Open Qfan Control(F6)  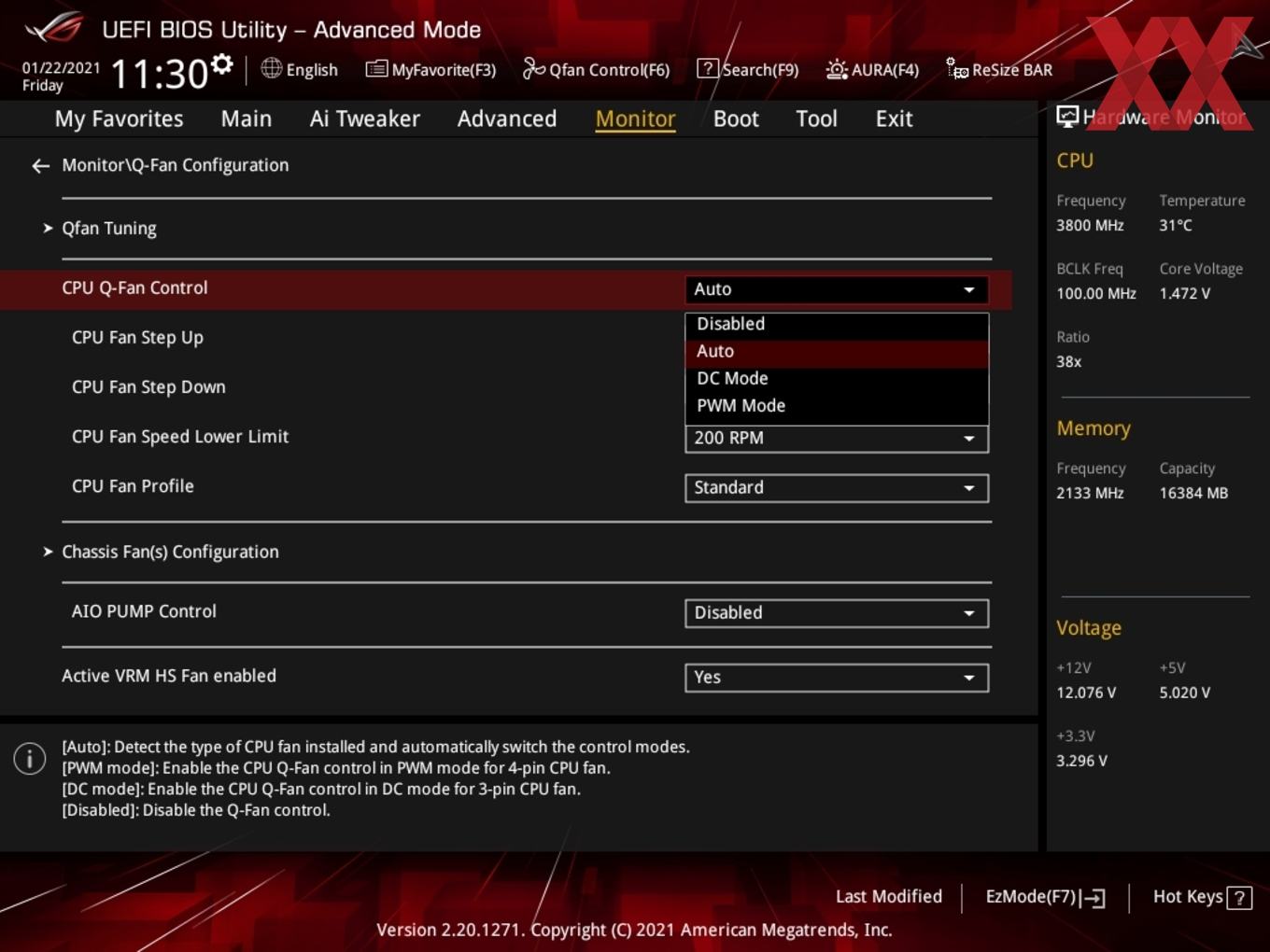pos(596,69)
